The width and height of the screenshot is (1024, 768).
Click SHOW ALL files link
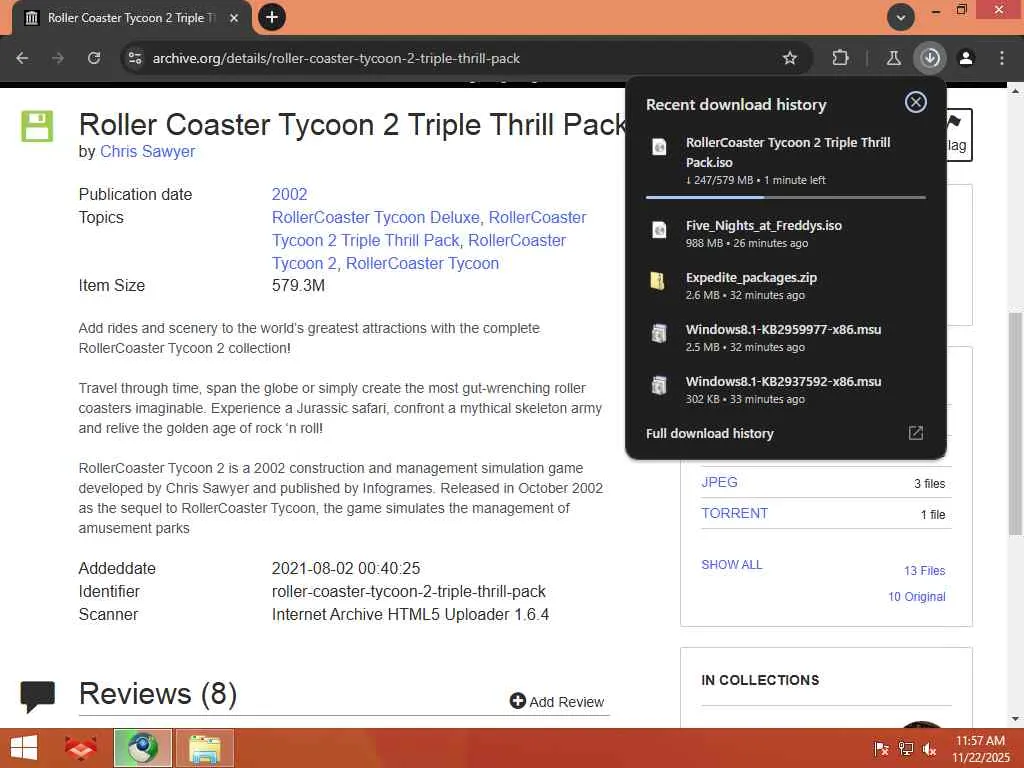coord(731,564)
